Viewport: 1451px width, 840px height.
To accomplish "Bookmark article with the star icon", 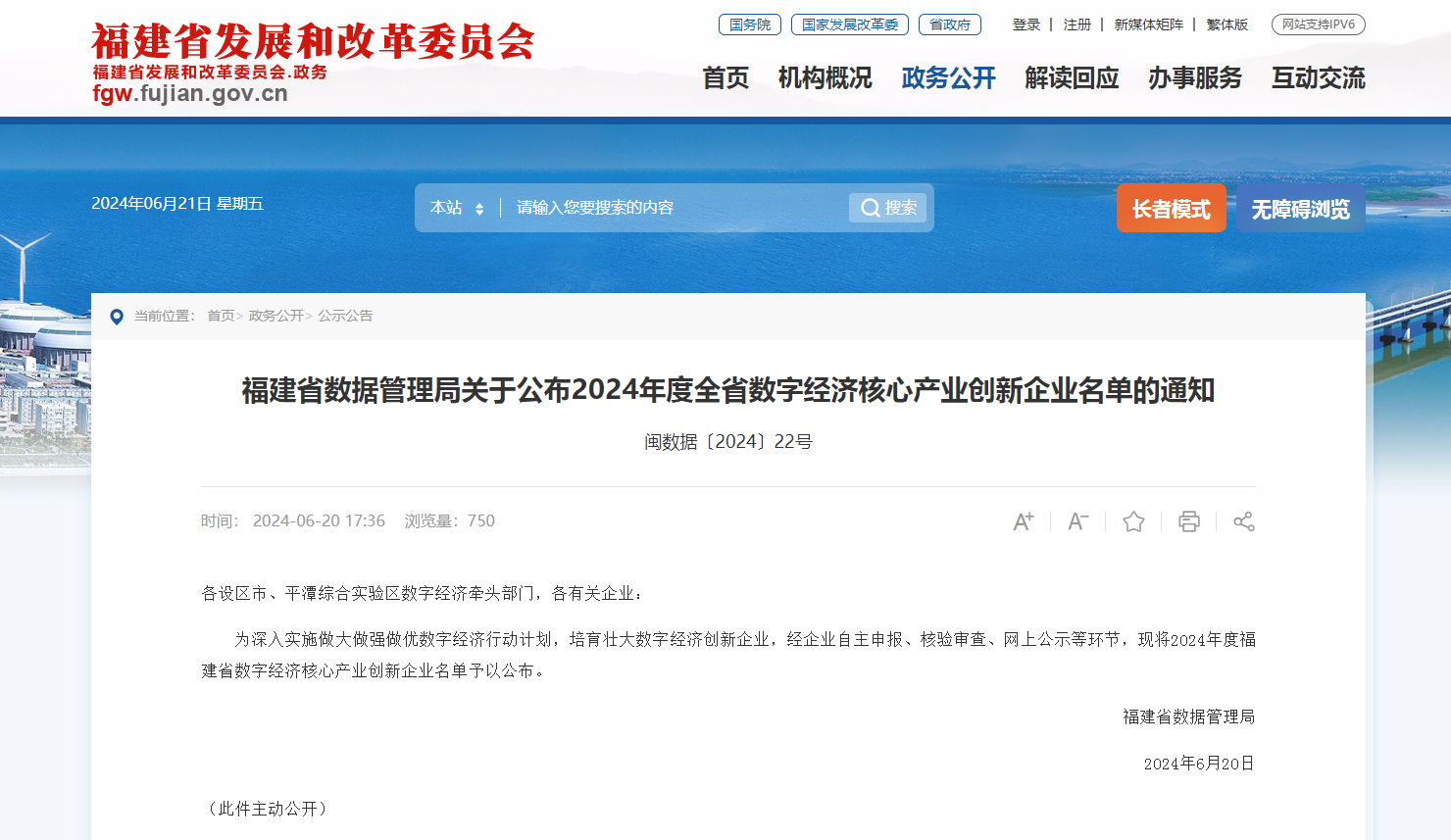I will pyautogui.click(x=1133, y=521).
